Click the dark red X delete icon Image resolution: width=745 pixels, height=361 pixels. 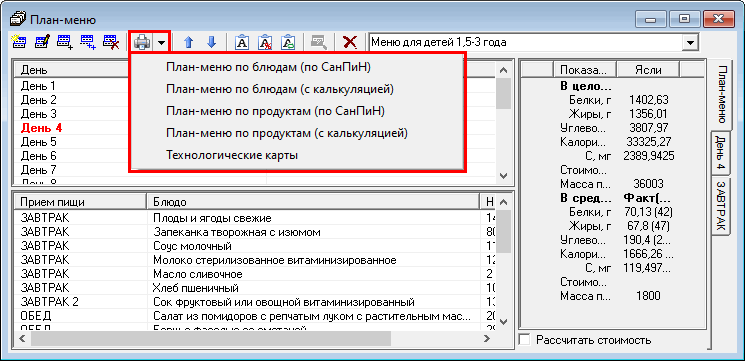coord(350,42)
